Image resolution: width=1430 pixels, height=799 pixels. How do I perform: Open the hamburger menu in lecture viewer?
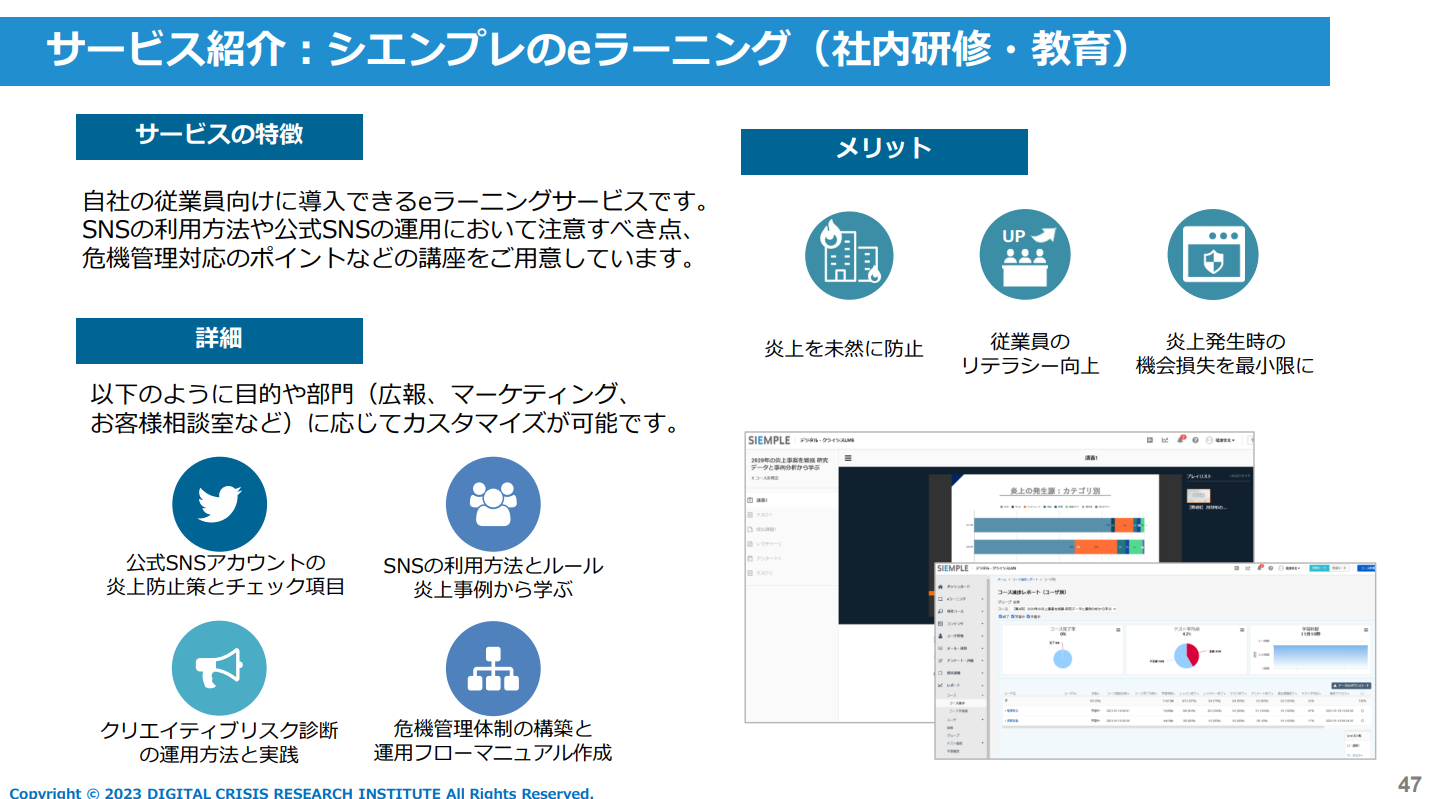848,458
